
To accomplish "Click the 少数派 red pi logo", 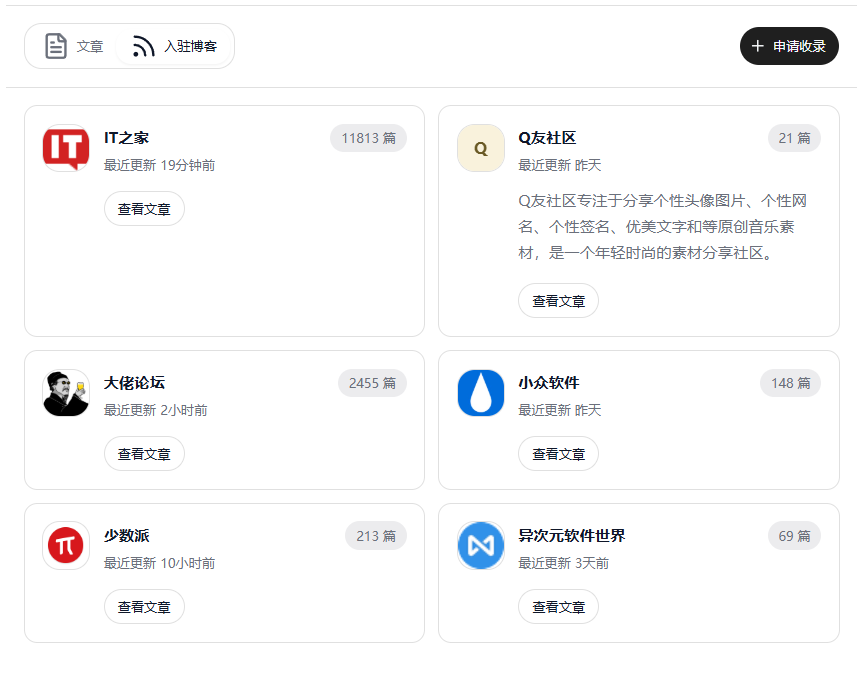I will [x=66, y=546].
